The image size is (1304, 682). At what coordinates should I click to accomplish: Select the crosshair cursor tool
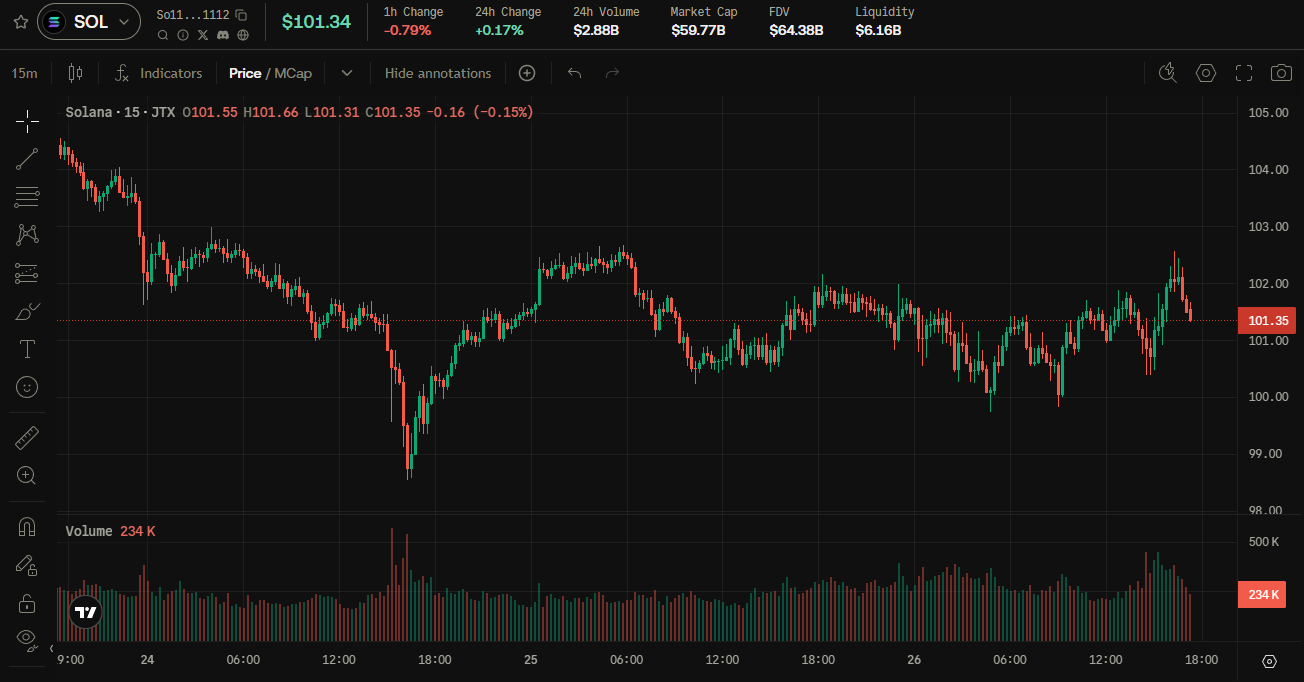pyautogui.click(x=27, y=121)
